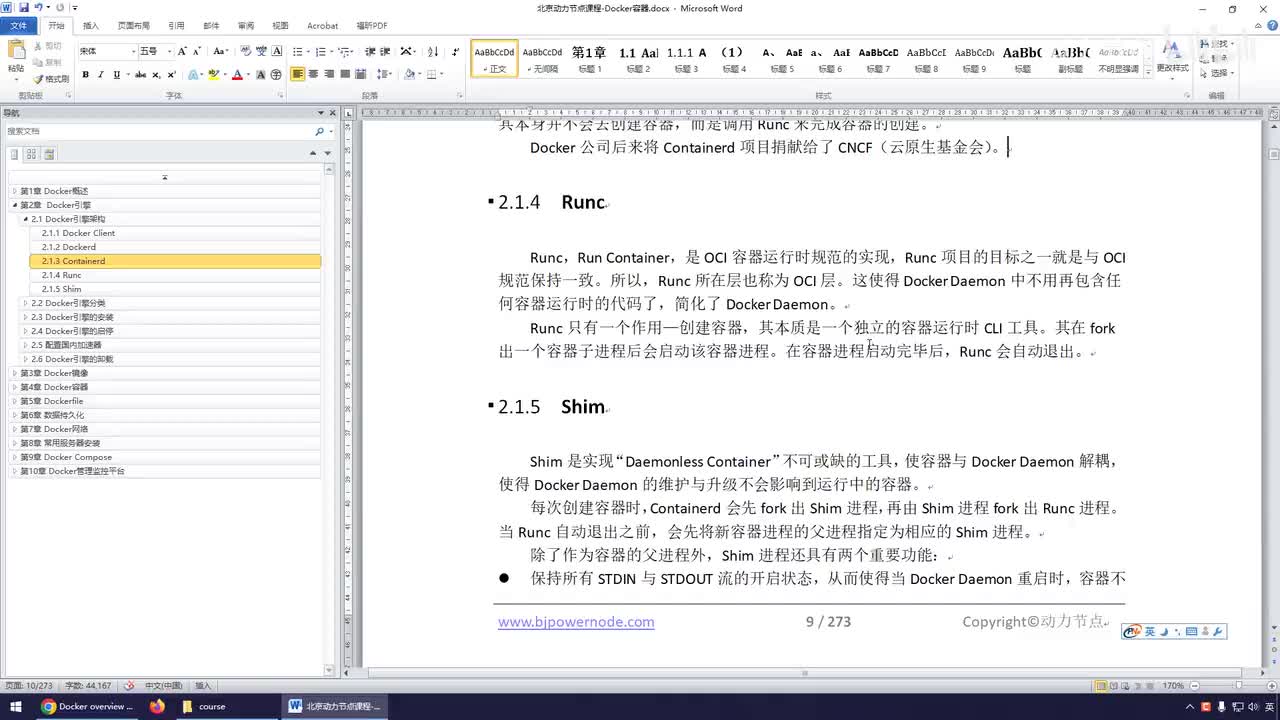Toggle Underline formatting
Screen dimensions: 1280x720
click(116, 75)
